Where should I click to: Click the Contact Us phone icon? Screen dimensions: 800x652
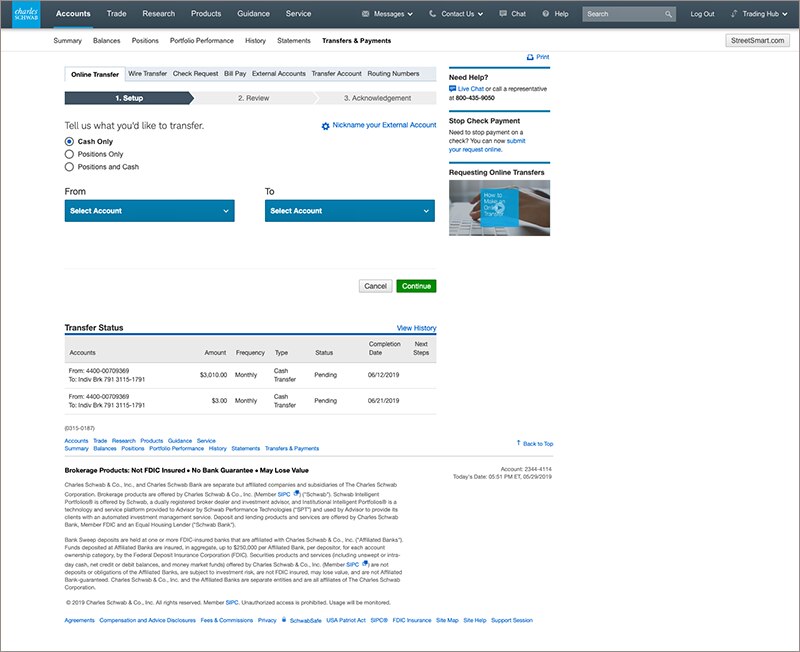433,14
